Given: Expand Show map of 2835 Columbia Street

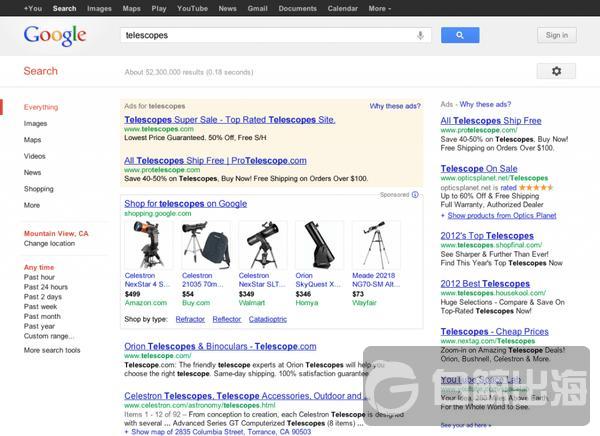Looking at the screenshot, I should point(221,432).
